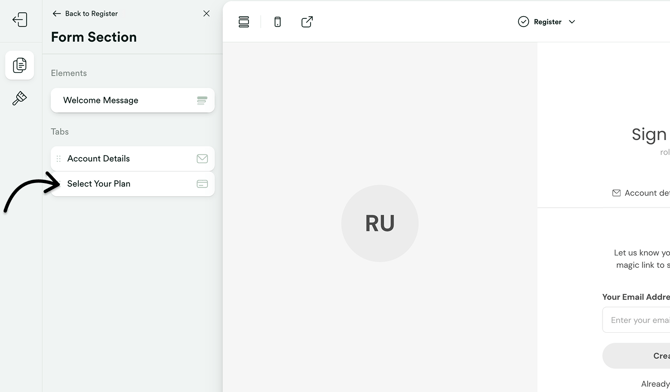Click the Register checkmark status icon

coord(523,22)
